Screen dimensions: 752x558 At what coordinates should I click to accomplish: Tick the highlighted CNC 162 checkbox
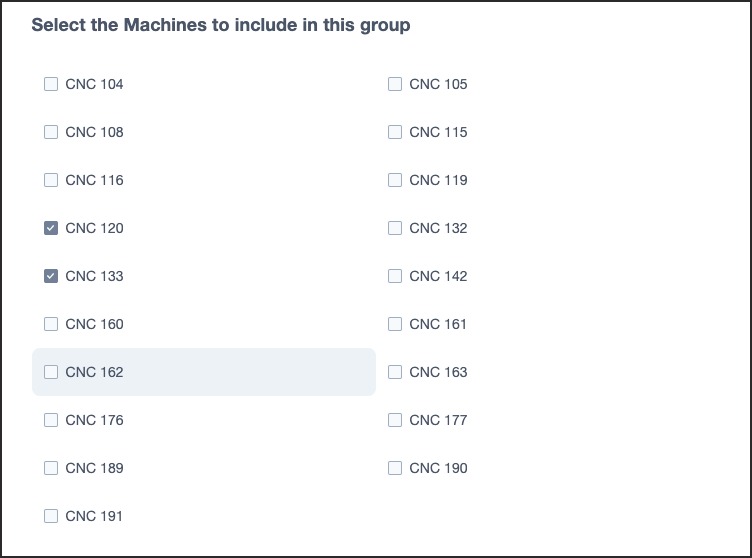pos(51,372)
